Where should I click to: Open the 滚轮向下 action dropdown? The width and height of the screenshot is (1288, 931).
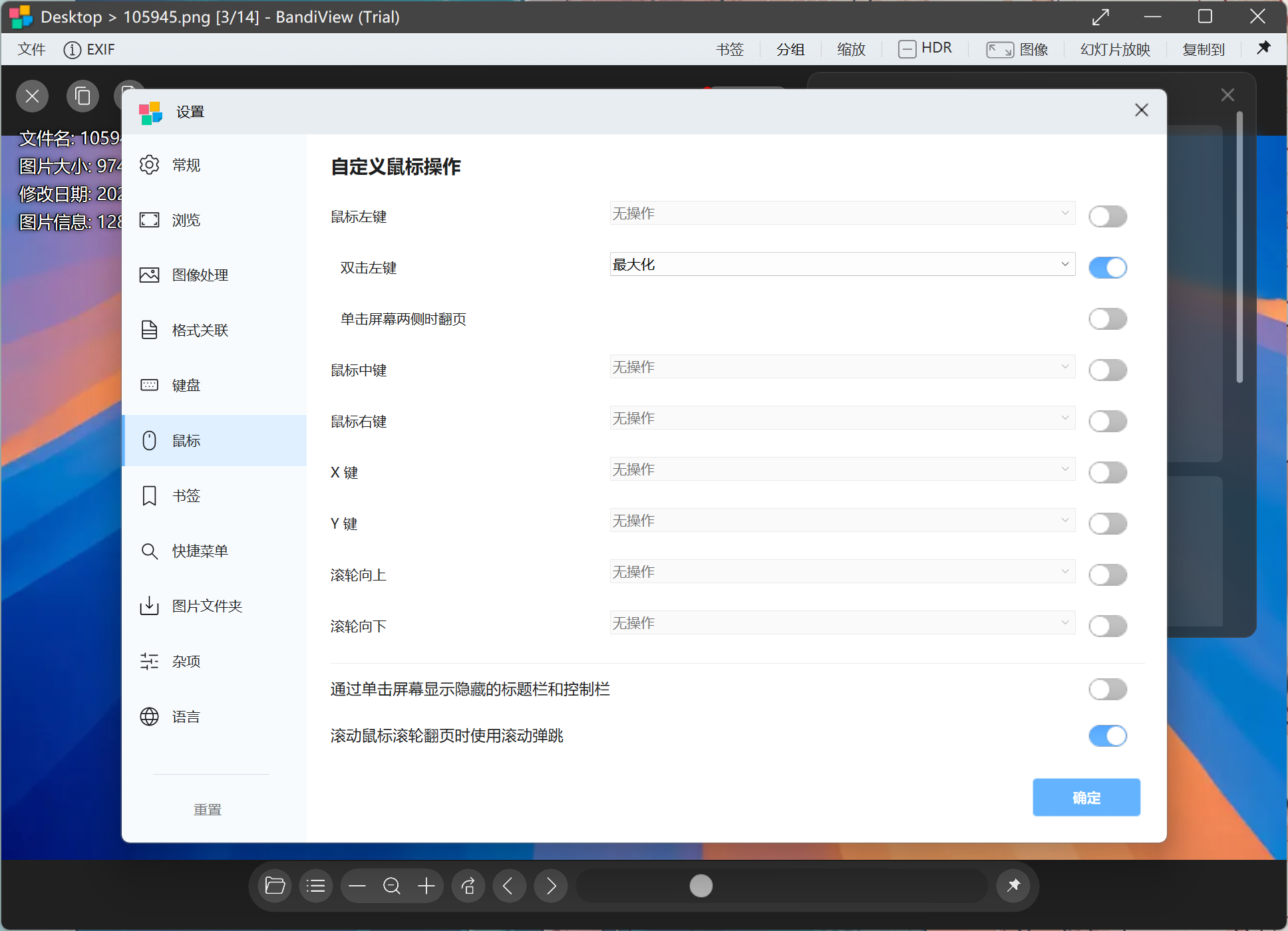coord(842,623)
